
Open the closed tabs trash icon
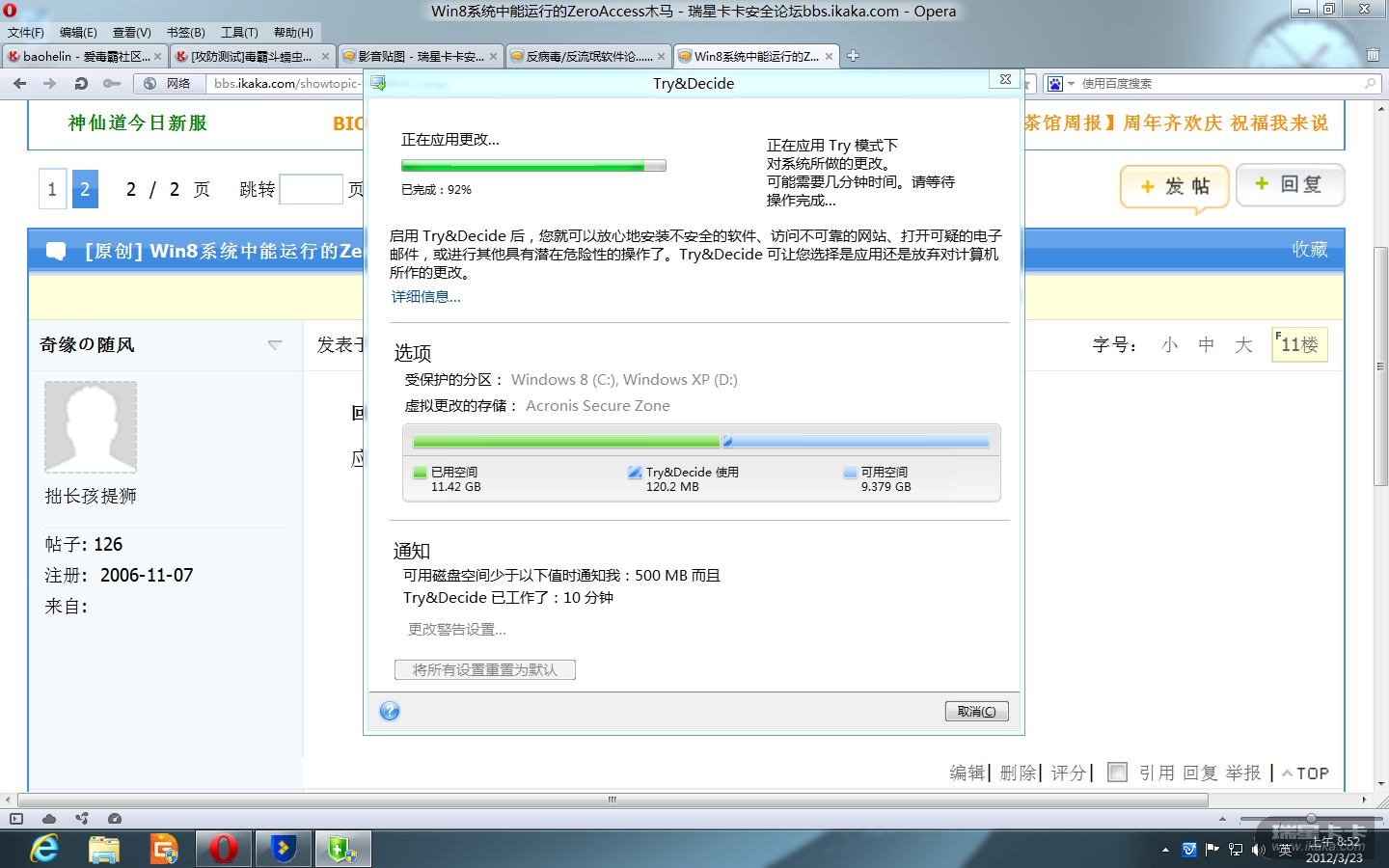1373,55
